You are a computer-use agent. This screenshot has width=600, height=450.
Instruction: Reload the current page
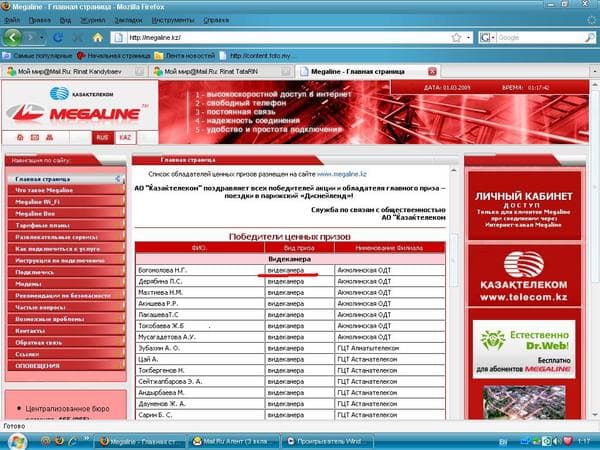click(58, 38)
